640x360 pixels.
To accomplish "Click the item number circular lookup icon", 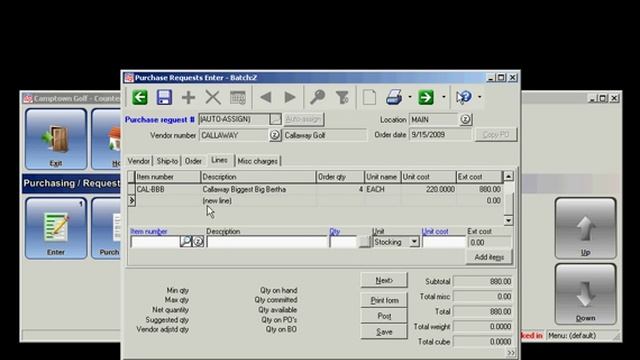I will coord(198,242).
